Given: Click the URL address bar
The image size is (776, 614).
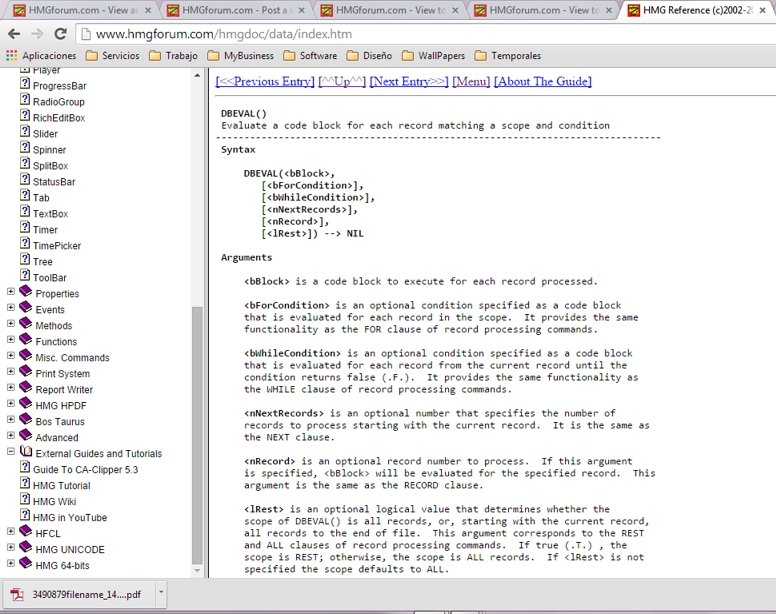Looking at the screenshot, I should 400,34.
